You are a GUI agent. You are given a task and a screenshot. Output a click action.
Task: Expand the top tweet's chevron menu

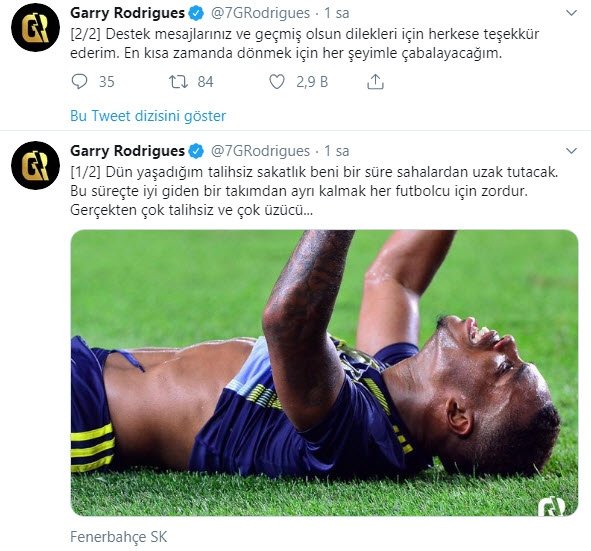pos(571,13)
